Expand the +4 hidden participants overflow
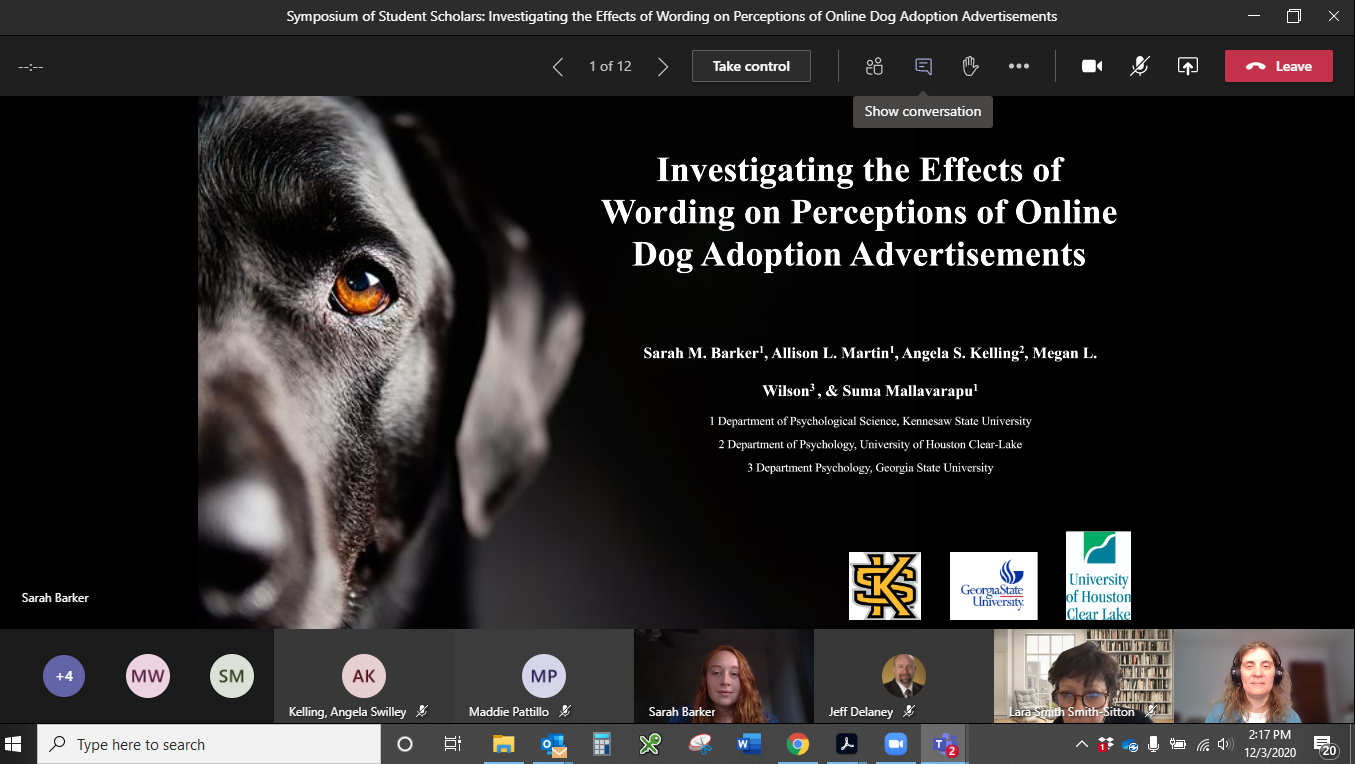1355x764 pixels. click(x=64, y=676)
